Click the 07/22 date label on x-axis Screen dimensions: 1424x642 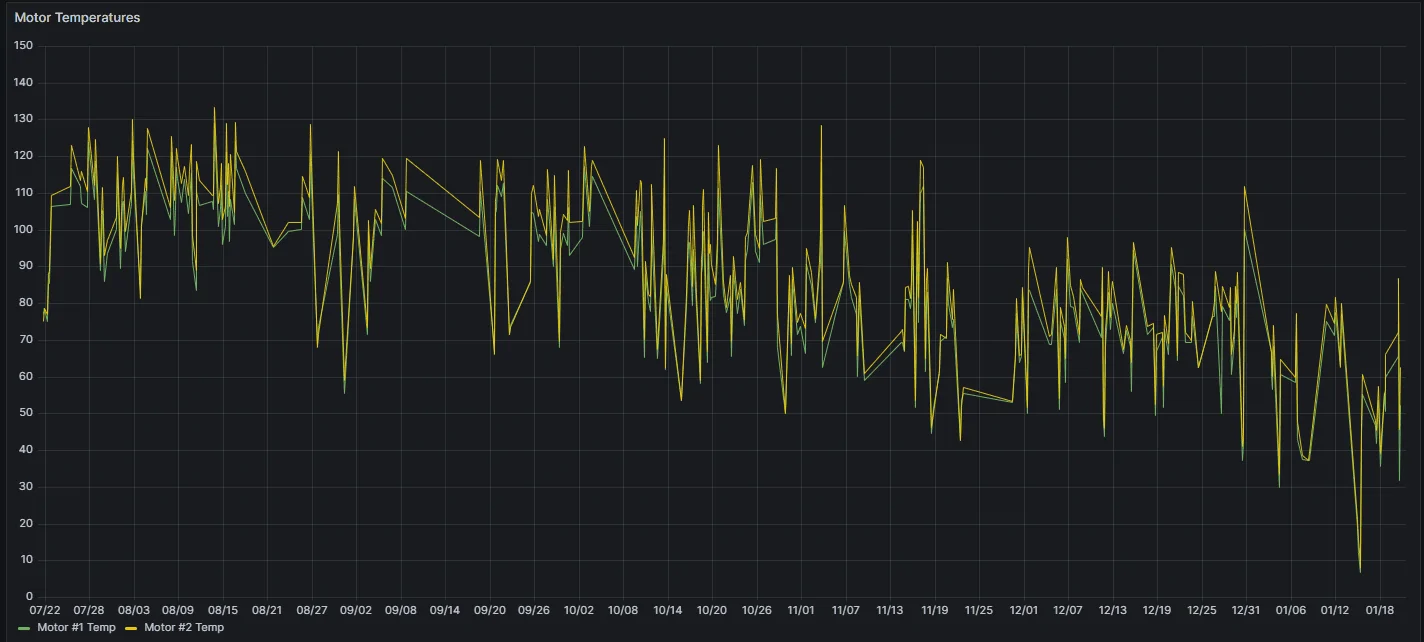[45, 609]
